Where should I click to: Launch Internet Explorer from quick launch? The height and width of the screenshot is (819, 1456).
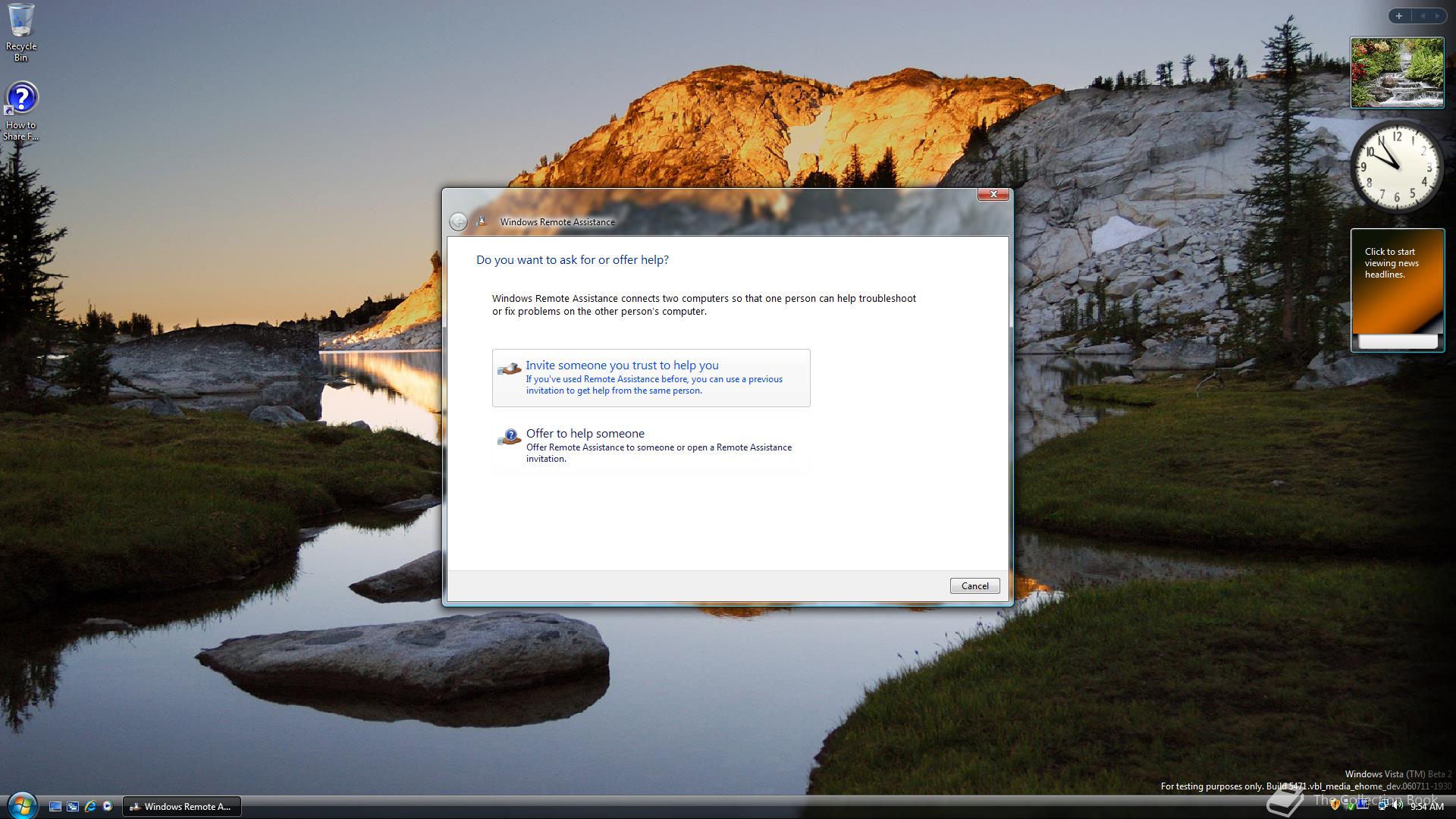coord(90,807)
